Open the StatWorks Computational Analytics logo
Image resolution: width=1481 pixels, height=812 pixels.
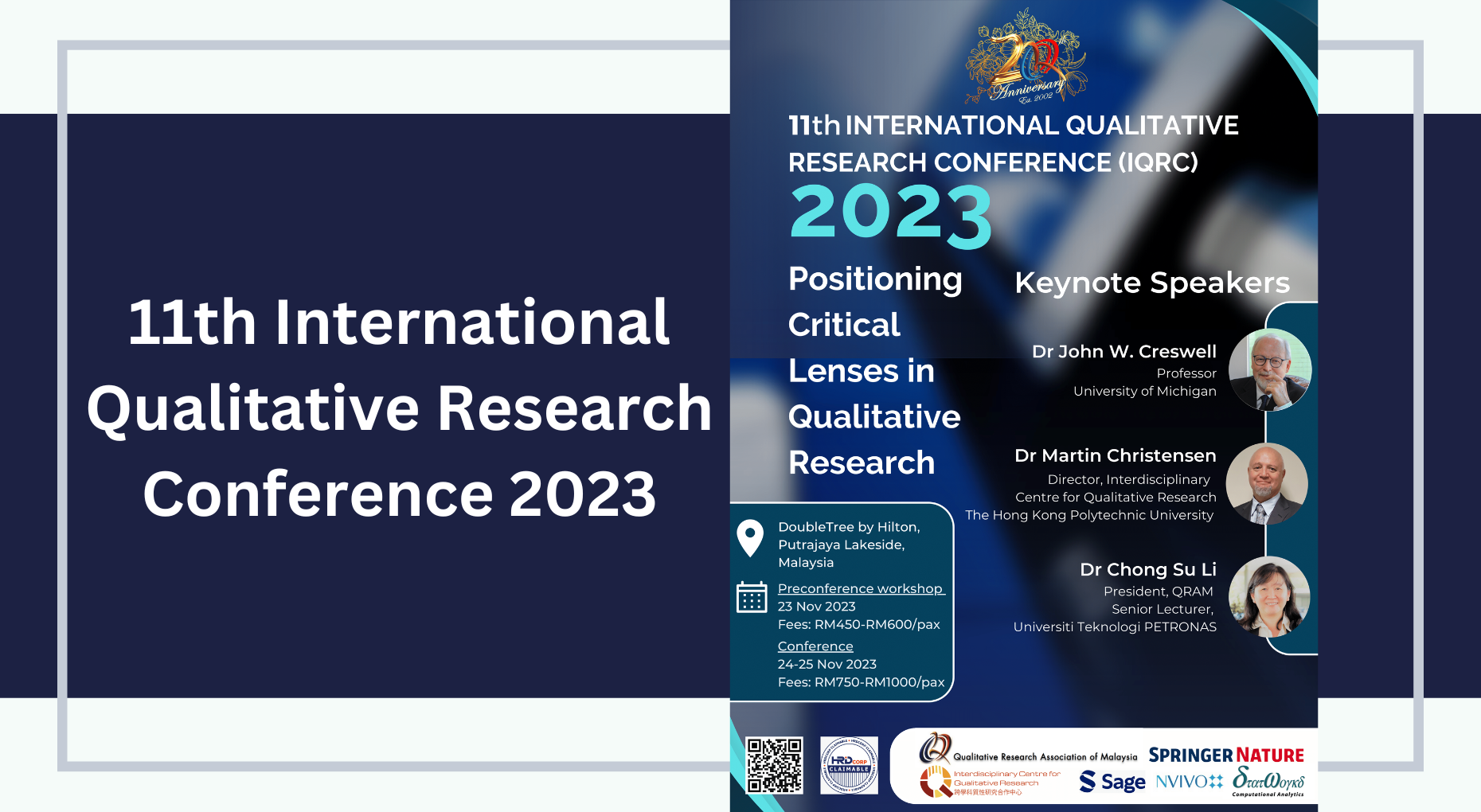tap(1269, 783)
